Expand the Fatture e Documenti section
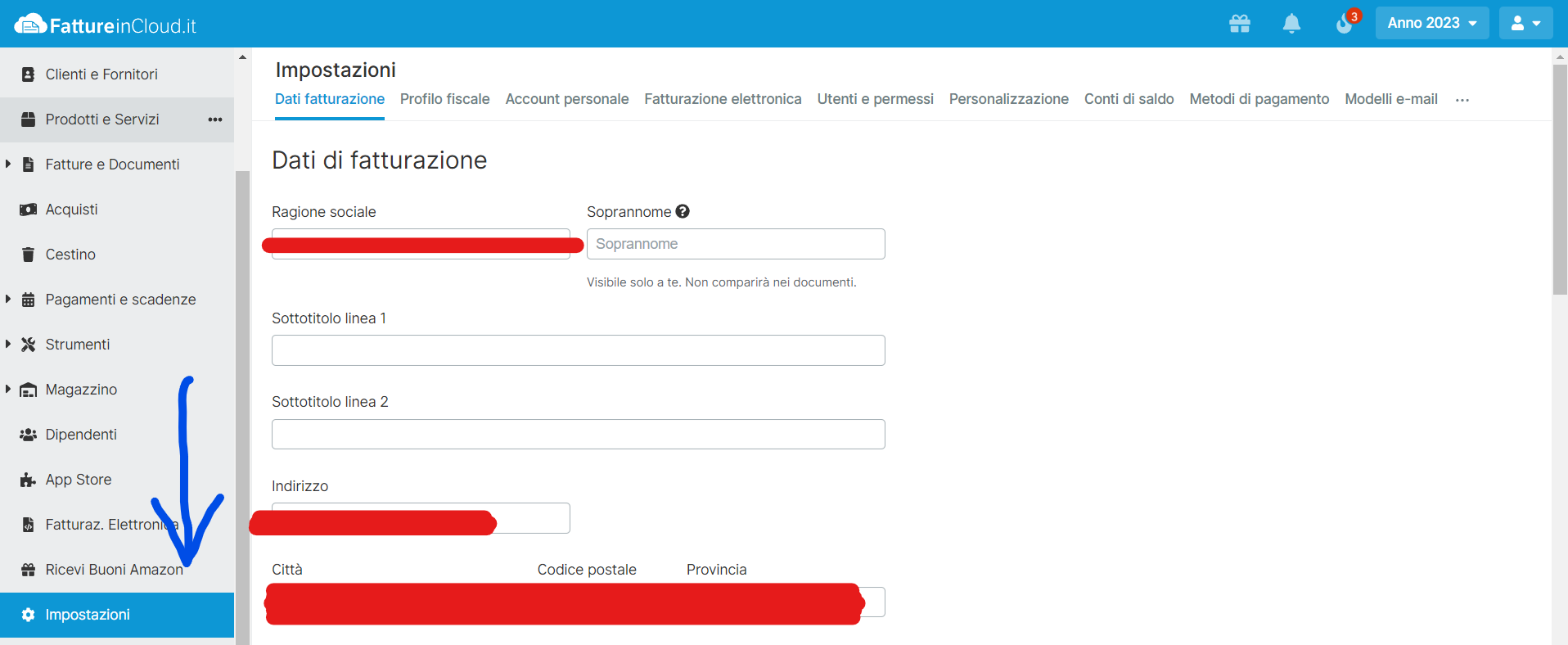Screen dimensions: 1568x645 pyautogui.click(x=8, y=165)
